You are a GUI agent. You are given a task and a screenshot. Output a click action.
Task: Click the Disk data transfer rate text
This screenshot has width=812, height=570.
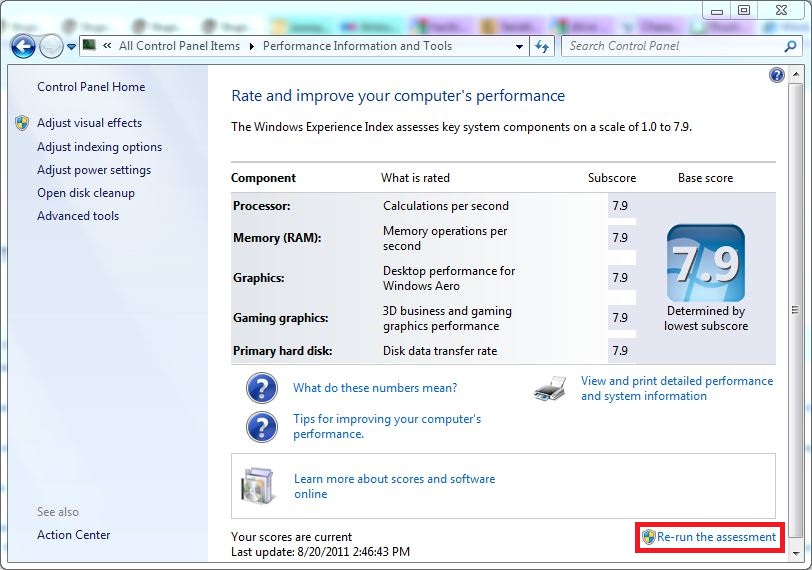pos(440,351)
